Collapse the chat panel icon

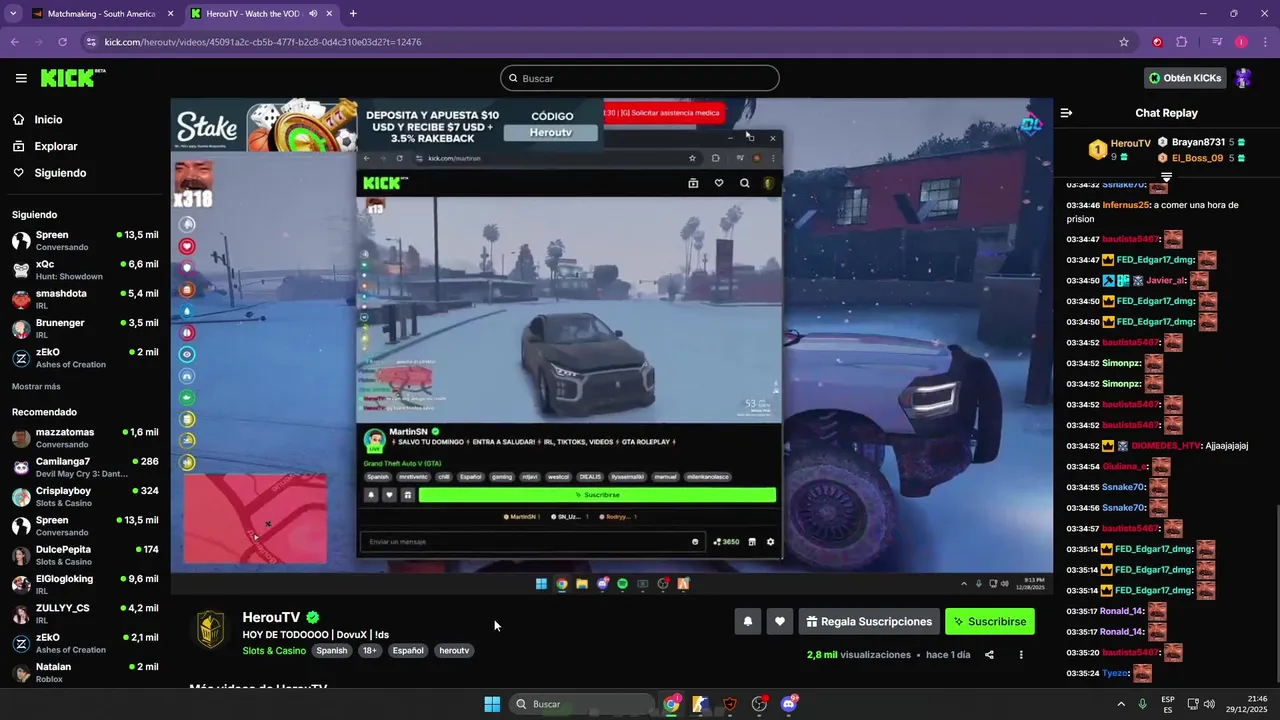pos(1066,113)
